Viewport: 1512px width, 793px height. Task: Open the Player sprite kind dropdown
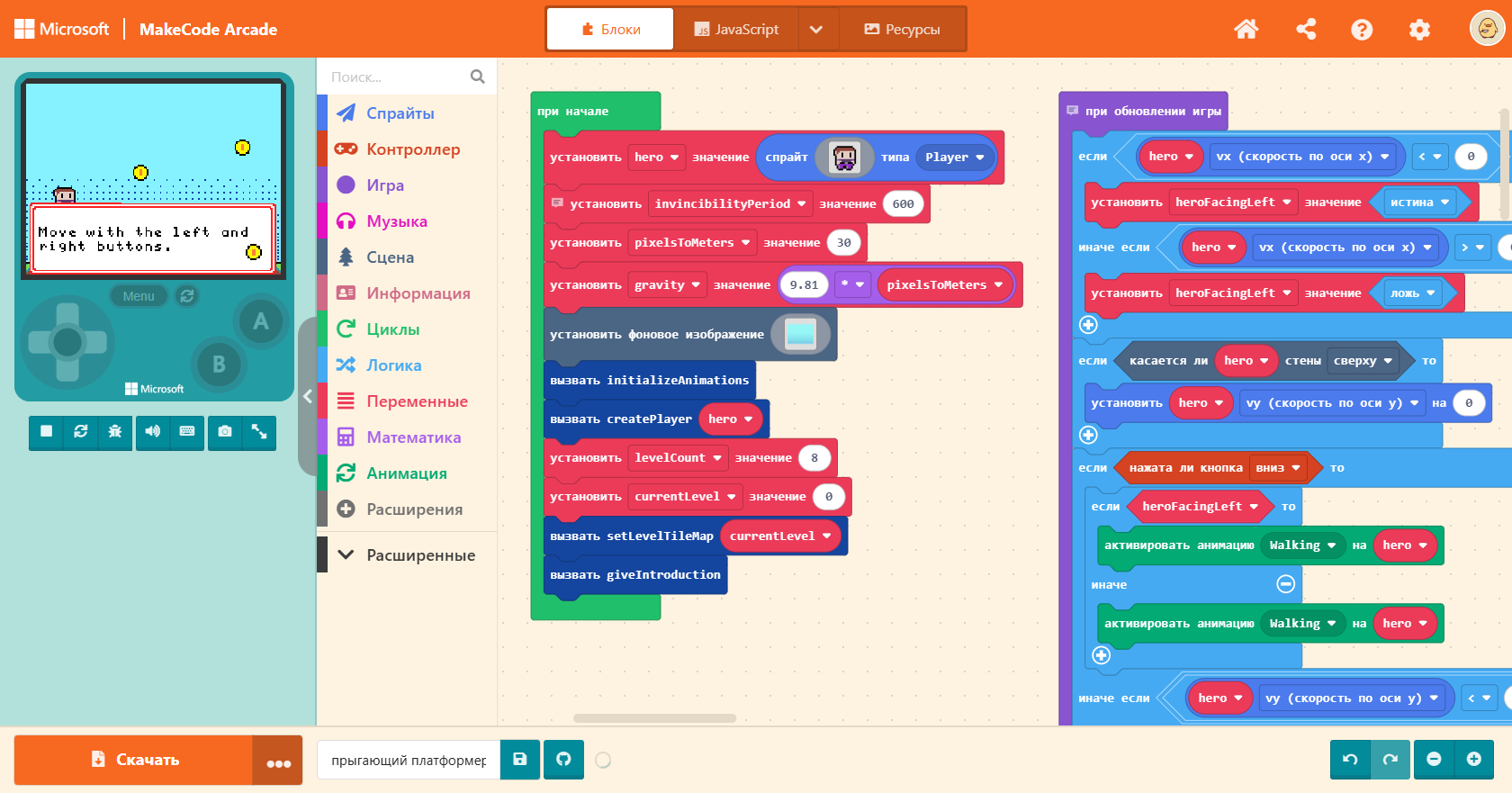[955, 157]
